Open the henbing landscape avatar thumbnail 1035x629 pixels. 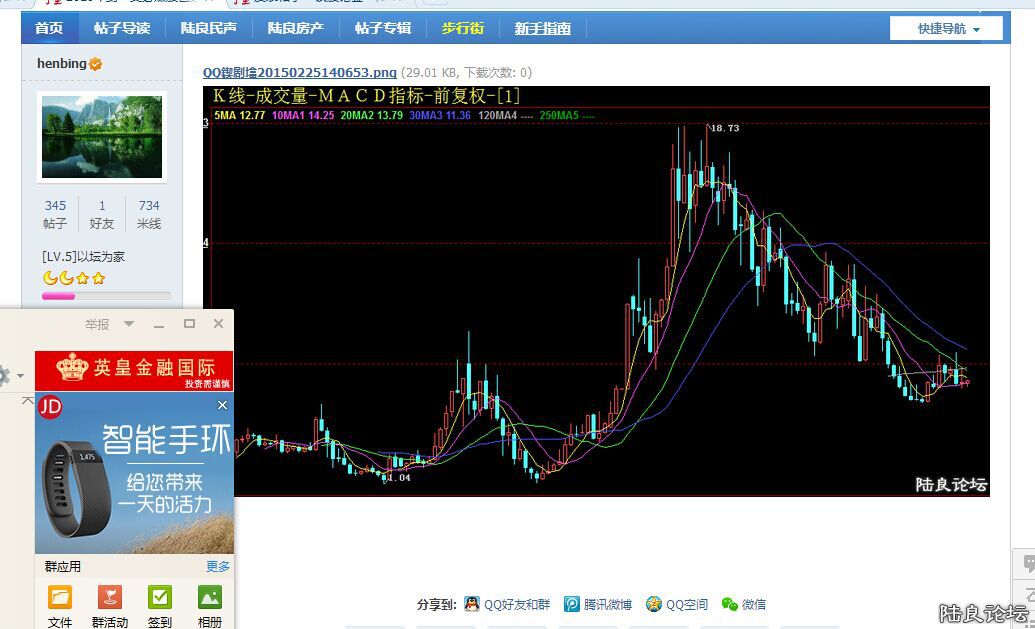(102, 137)
